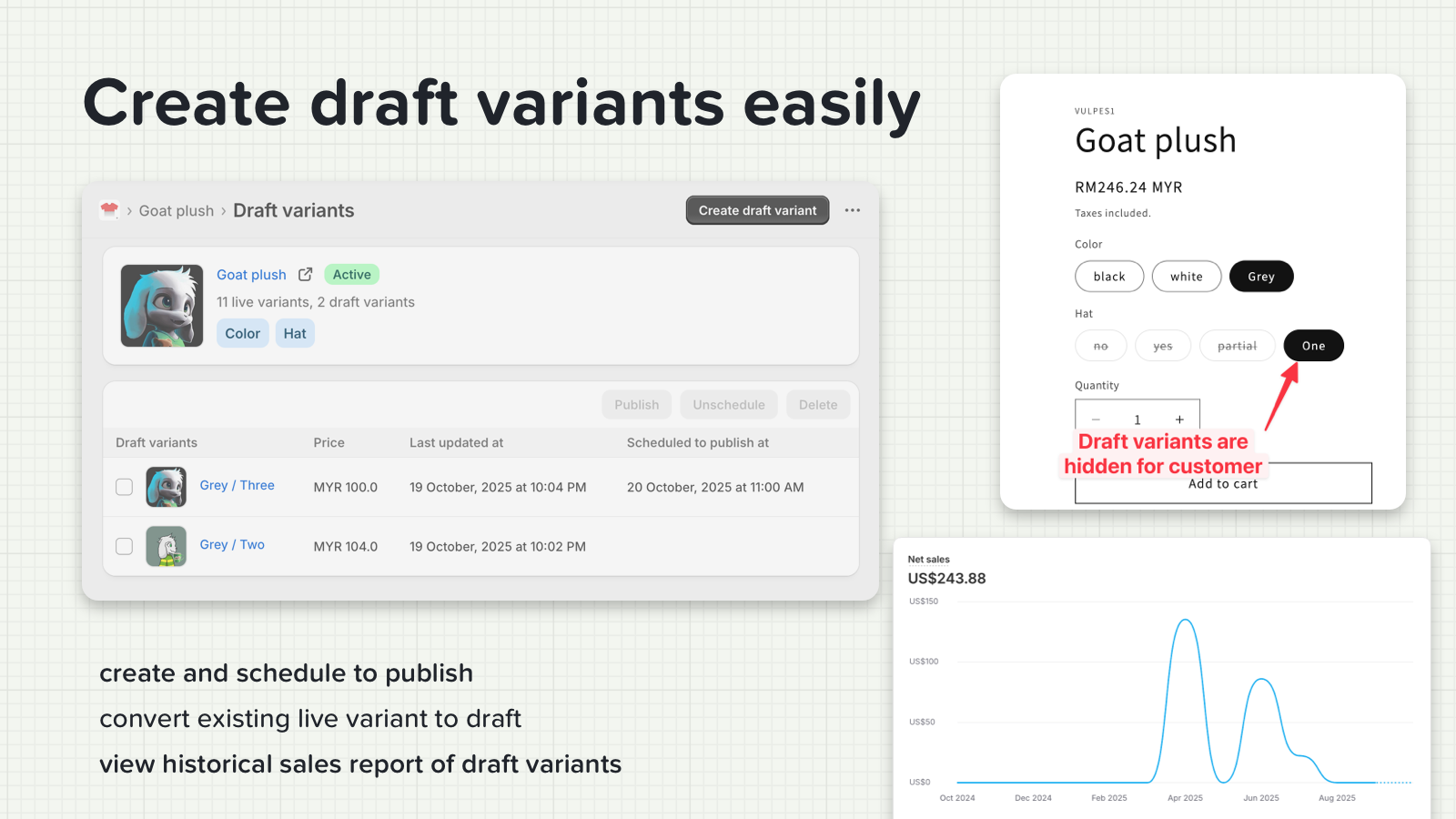Click the Grey / Three variant image

[166, 487]
